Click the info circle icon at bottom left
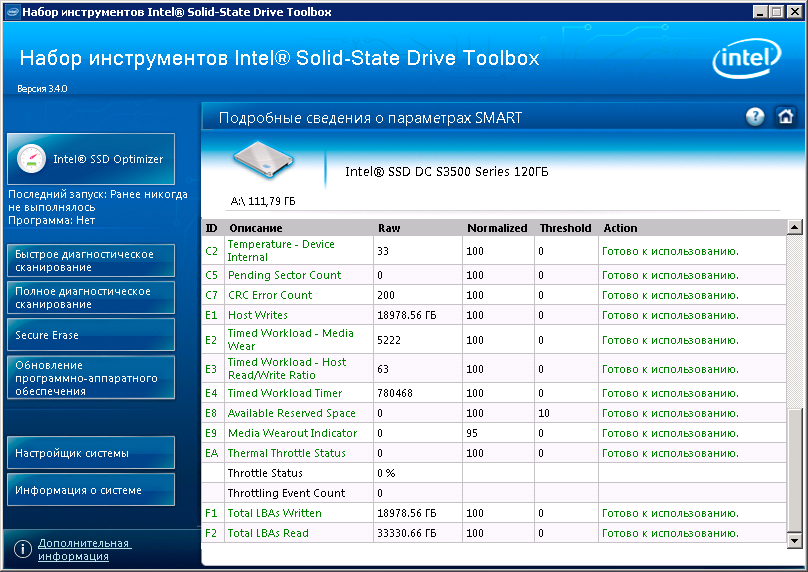Image resolution: width=808 pixels, height=572 pixels. point(23,549)
